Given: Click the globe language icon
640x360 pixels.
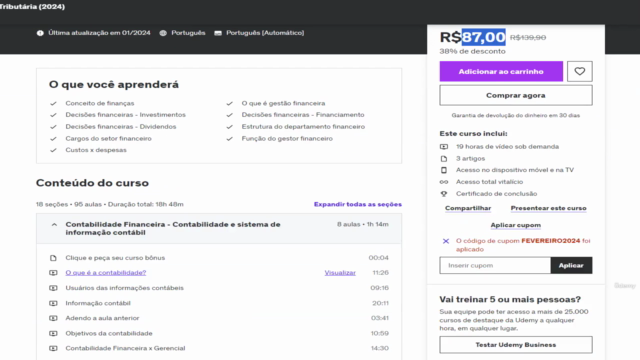Looking at the screenshot, I should (163, 33).
